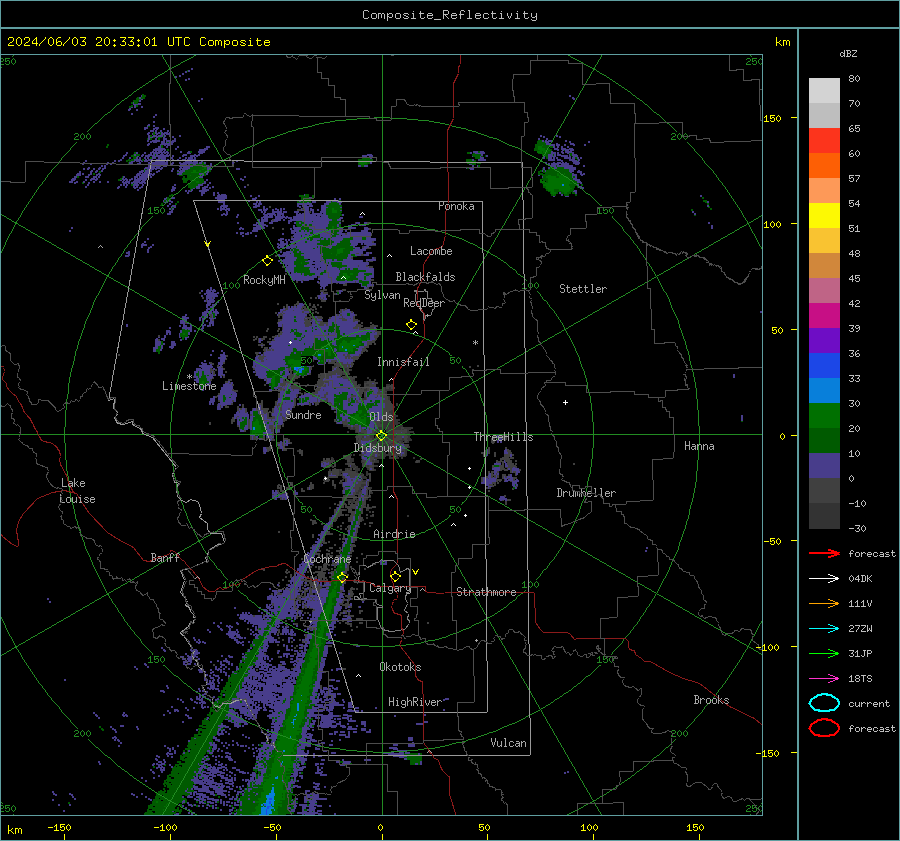The width and height of the screenshot is (900, 841).
Task: Click the cyan 27ZW arrow in legend
Action: click(824, 628)
